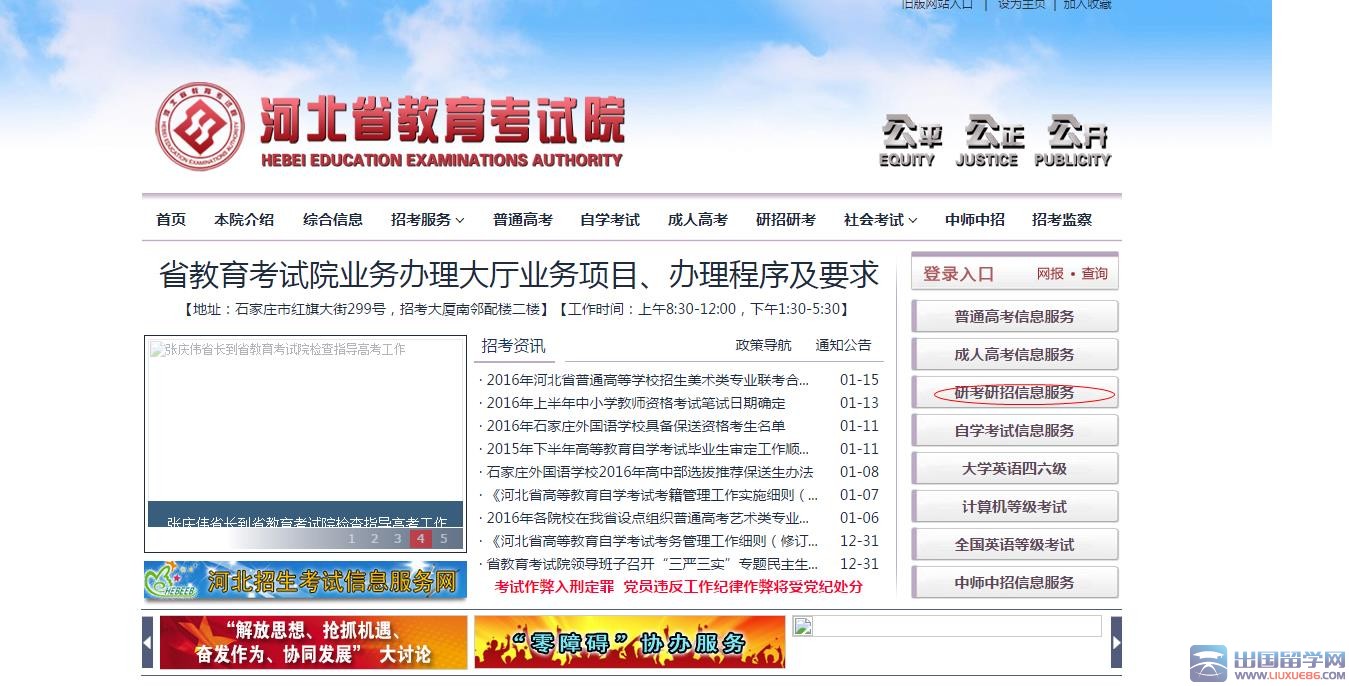The height and width of the screenshot is (686, 1349).
Task: Switch to the 通知公告 tab
Action: (843, 345)
